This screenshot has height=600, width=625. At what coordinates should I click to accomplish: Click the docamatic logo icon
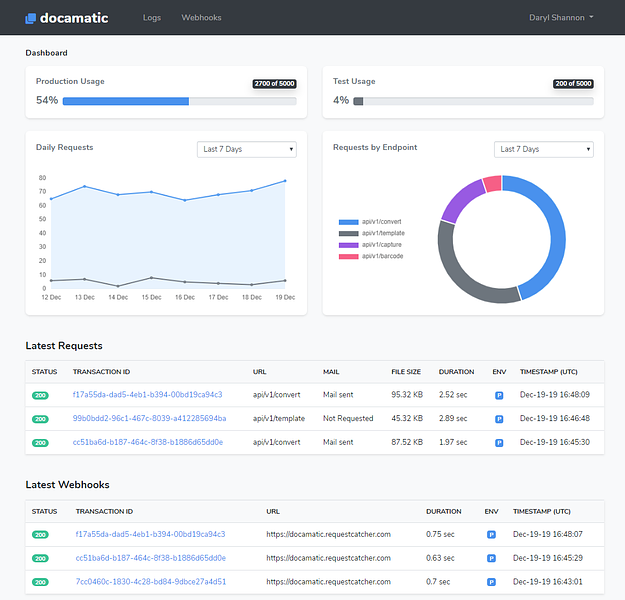tap(31, 18)
